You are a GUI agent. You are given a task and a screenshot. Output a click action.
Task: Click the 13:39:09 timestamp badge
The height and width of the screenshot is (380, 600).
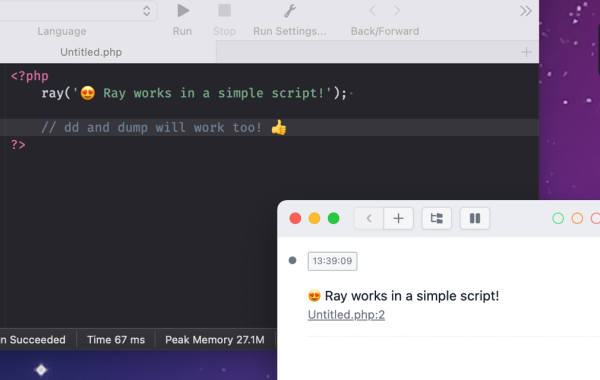point(333,261)
